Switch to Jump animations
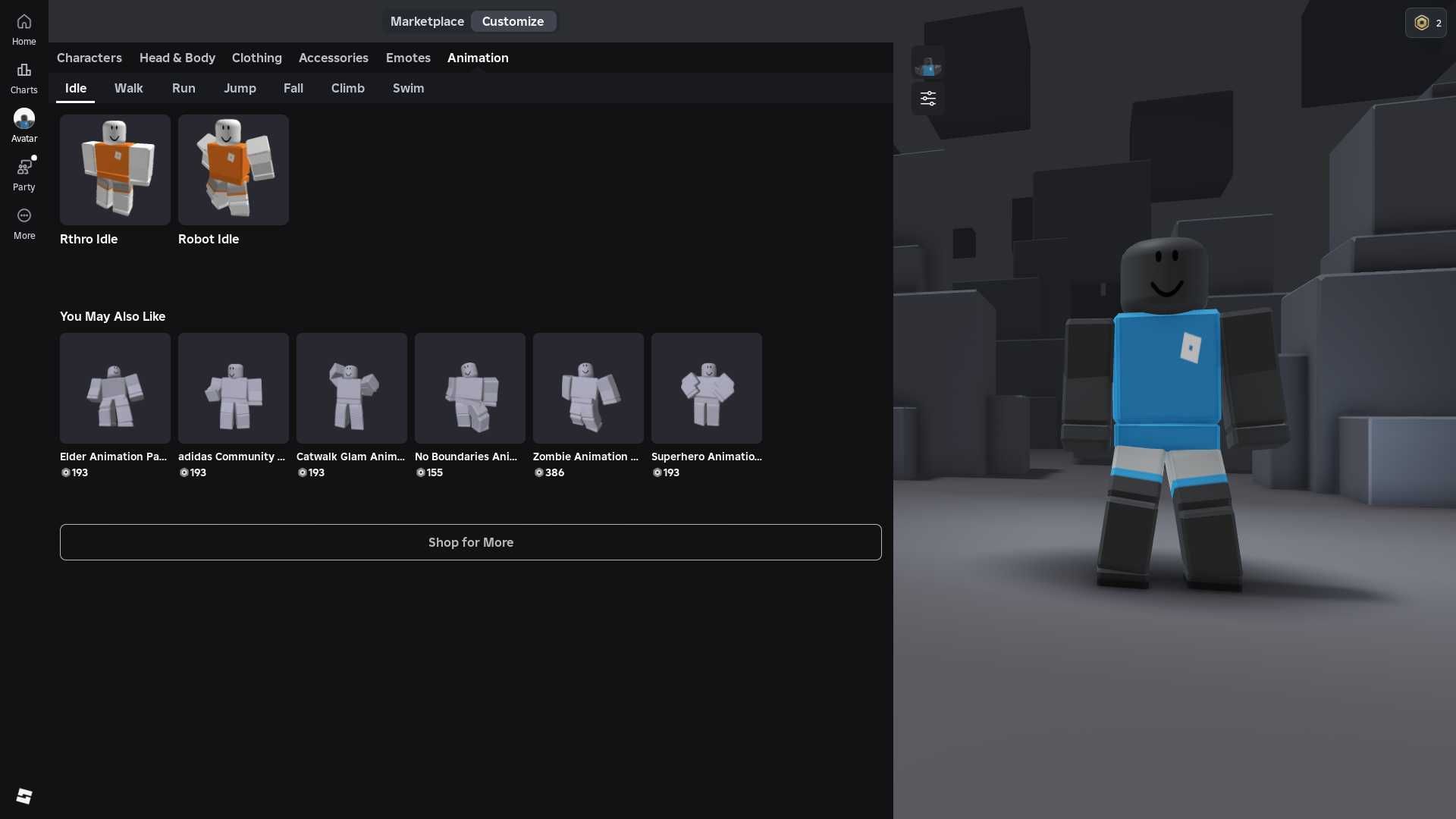1456x819 pixels. point(240,88)
